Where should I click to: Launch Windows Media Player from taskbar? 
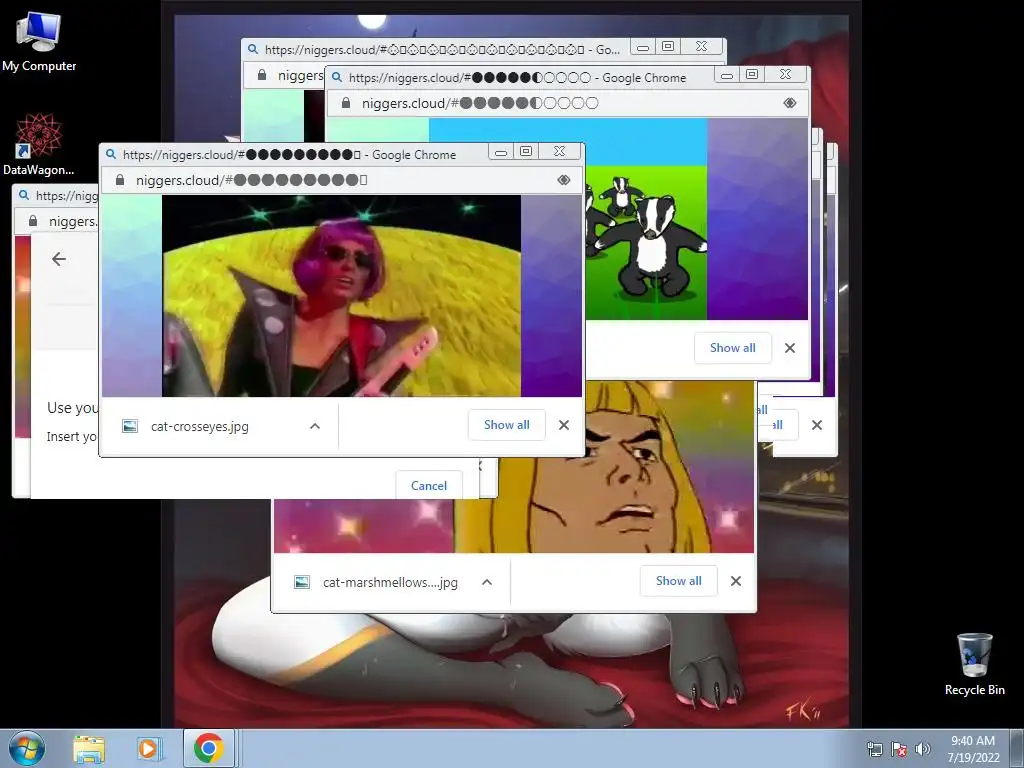150,748
